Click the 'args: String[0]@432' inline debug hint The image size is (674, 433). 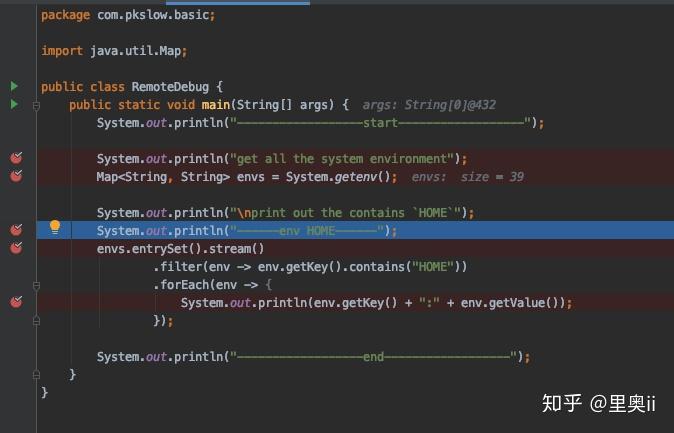[x=429, y=105]
